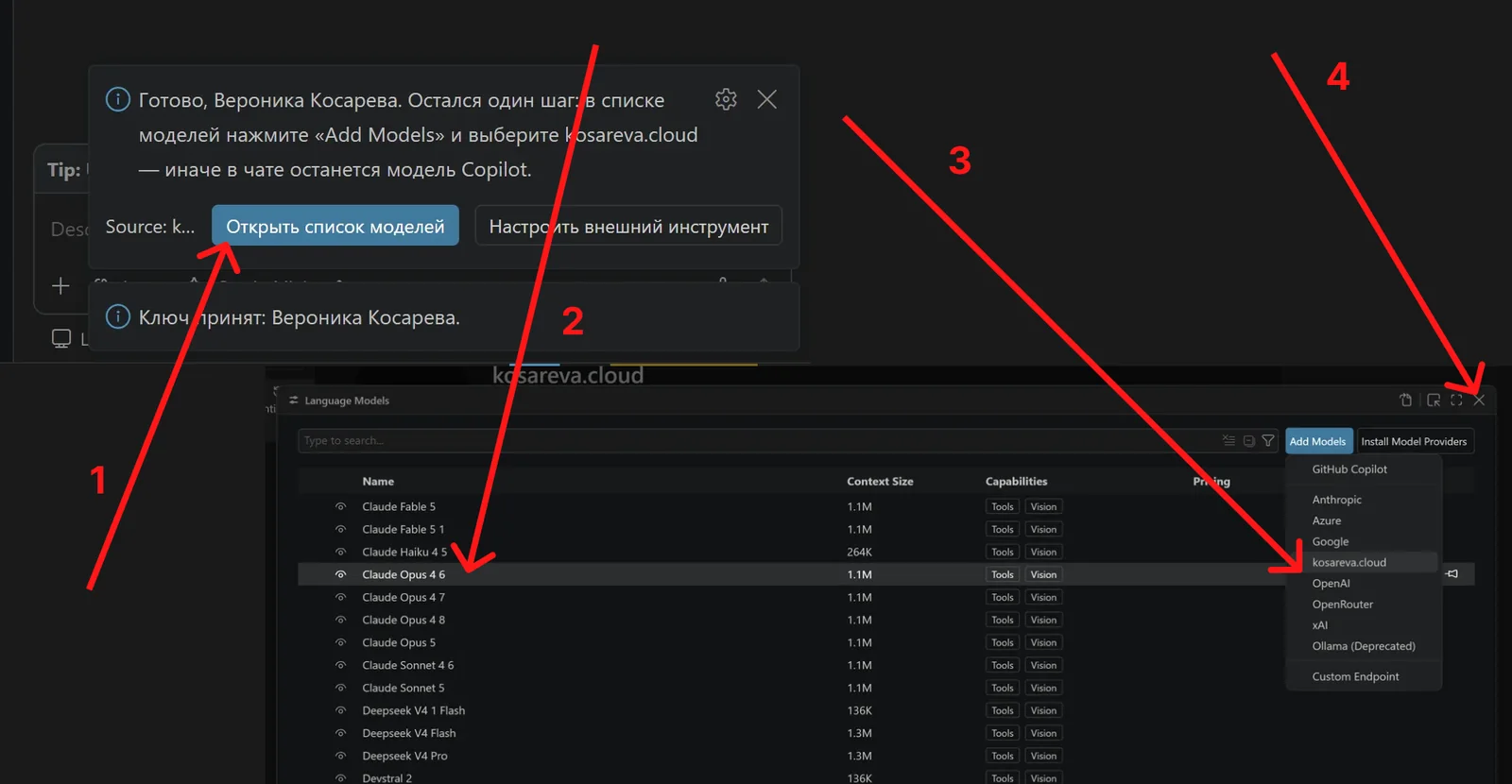This screenshot has width=1512, height=784.
Task: Click the Vision badge in Claude Haiku 4 5 row
Action: tap(1043, 552)
